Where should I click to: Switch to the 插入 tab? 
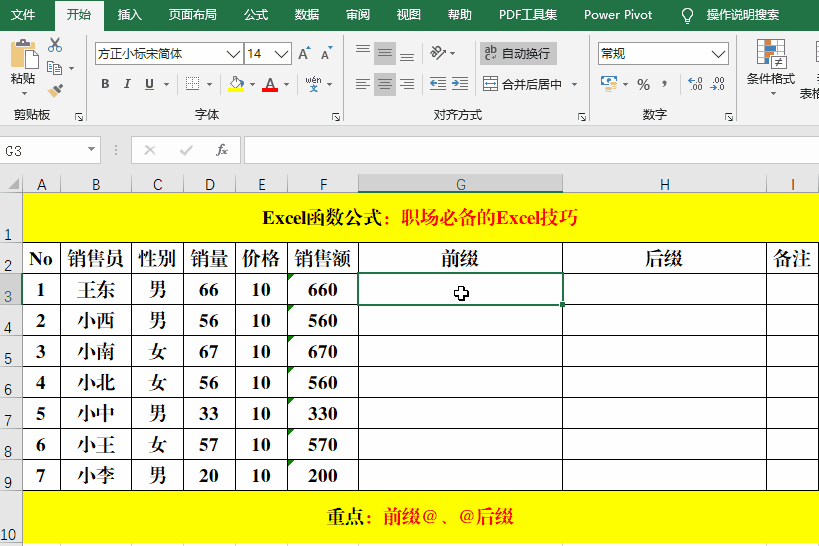[x=130, y=15]
